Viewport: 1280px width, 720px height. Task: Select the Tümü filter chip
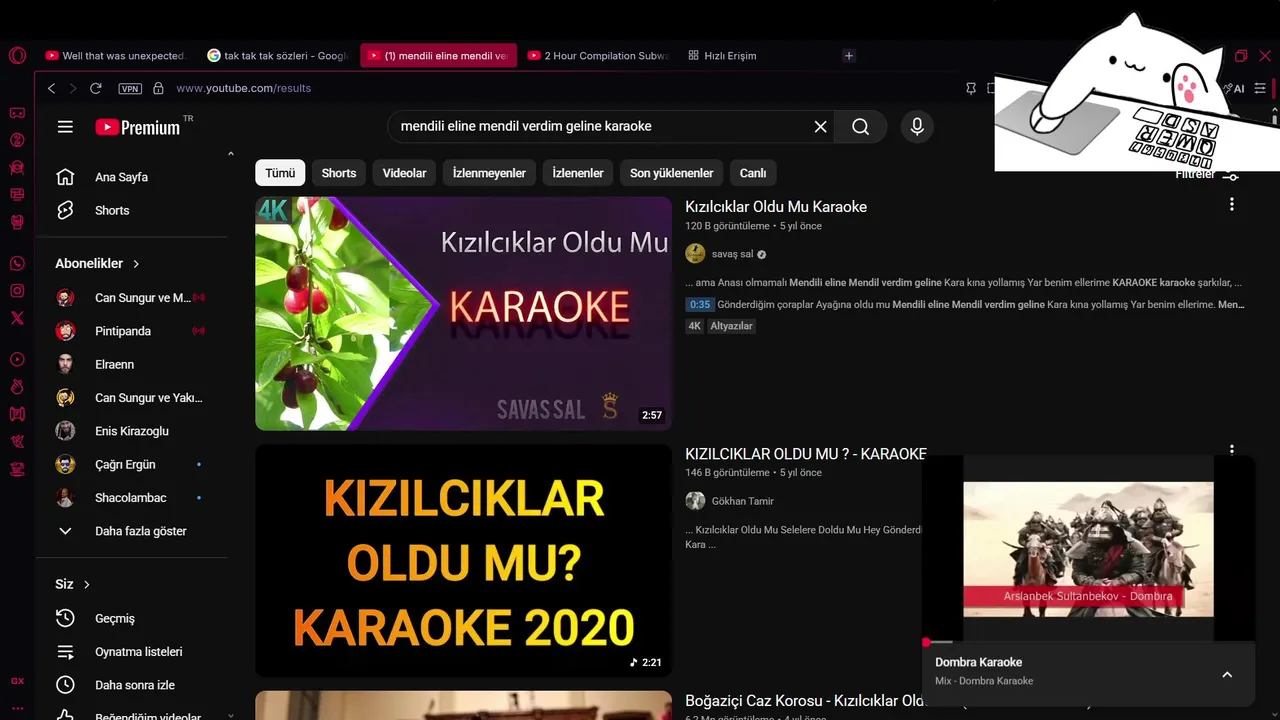click(280, 173)
